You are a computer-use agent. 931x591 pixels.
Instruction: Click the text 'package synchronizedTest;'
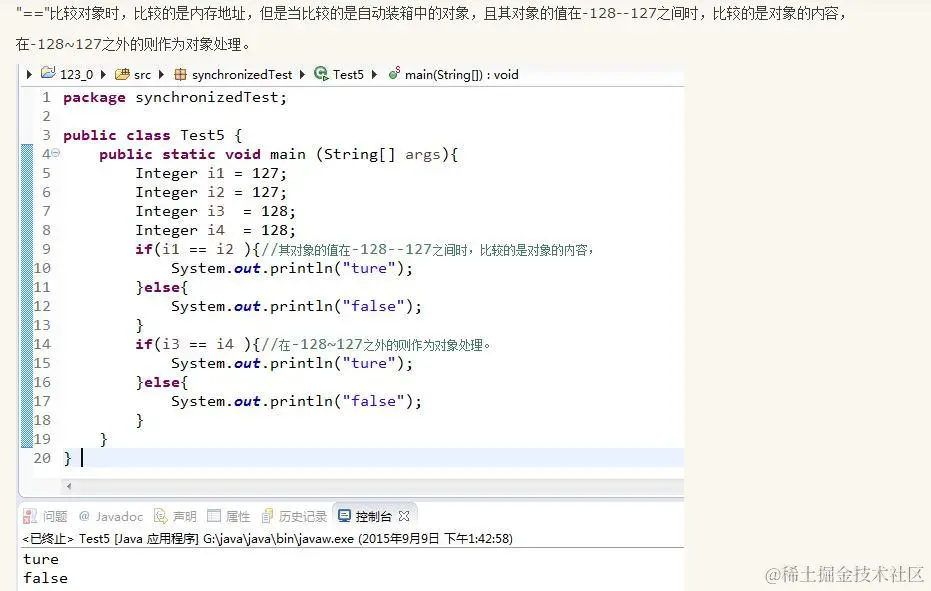tap(175, 97)
